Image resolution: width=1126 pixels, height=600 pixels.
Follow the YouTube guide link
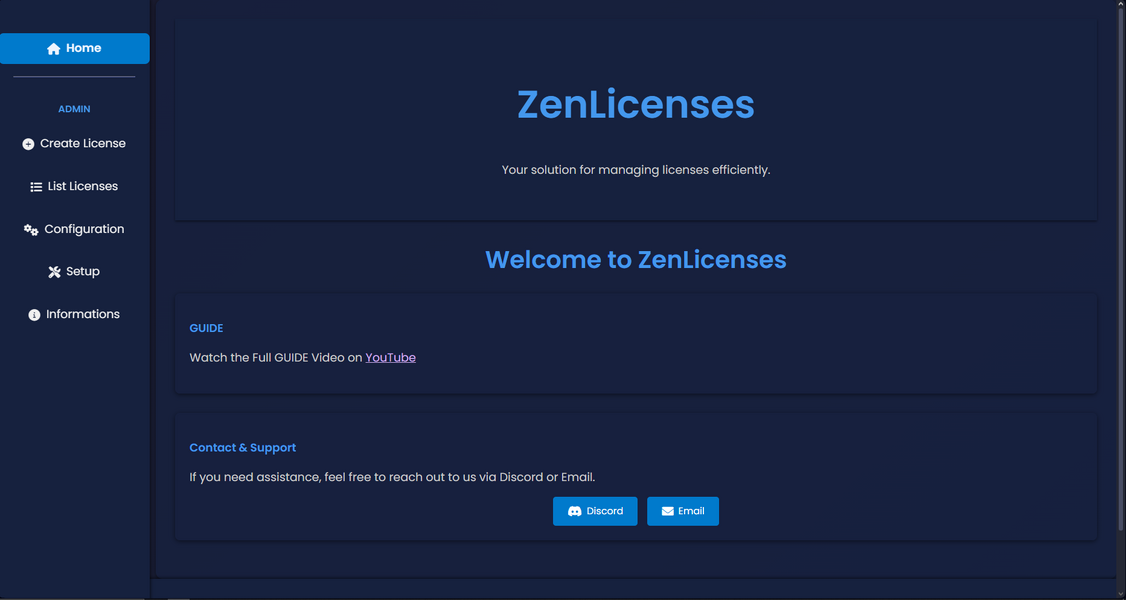point(391,357)
